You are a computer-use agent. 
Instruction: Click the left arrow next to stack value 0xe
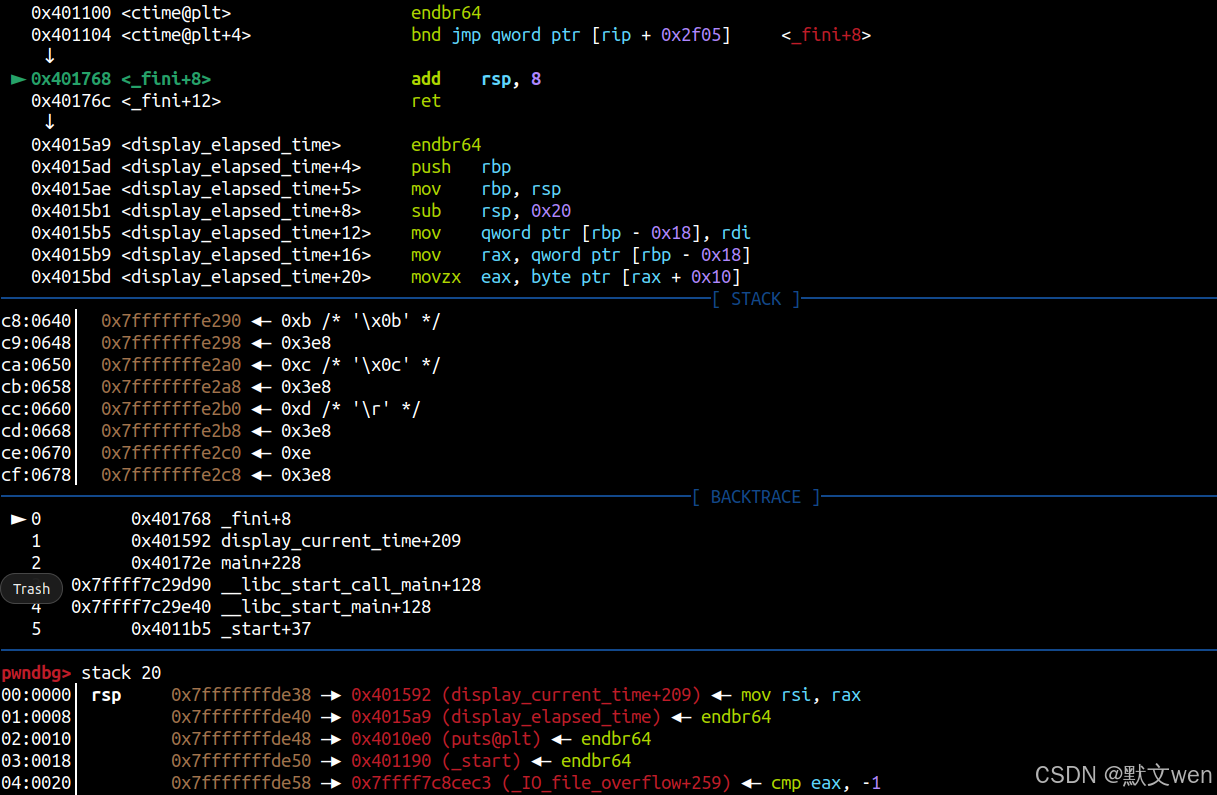point(262,452)
